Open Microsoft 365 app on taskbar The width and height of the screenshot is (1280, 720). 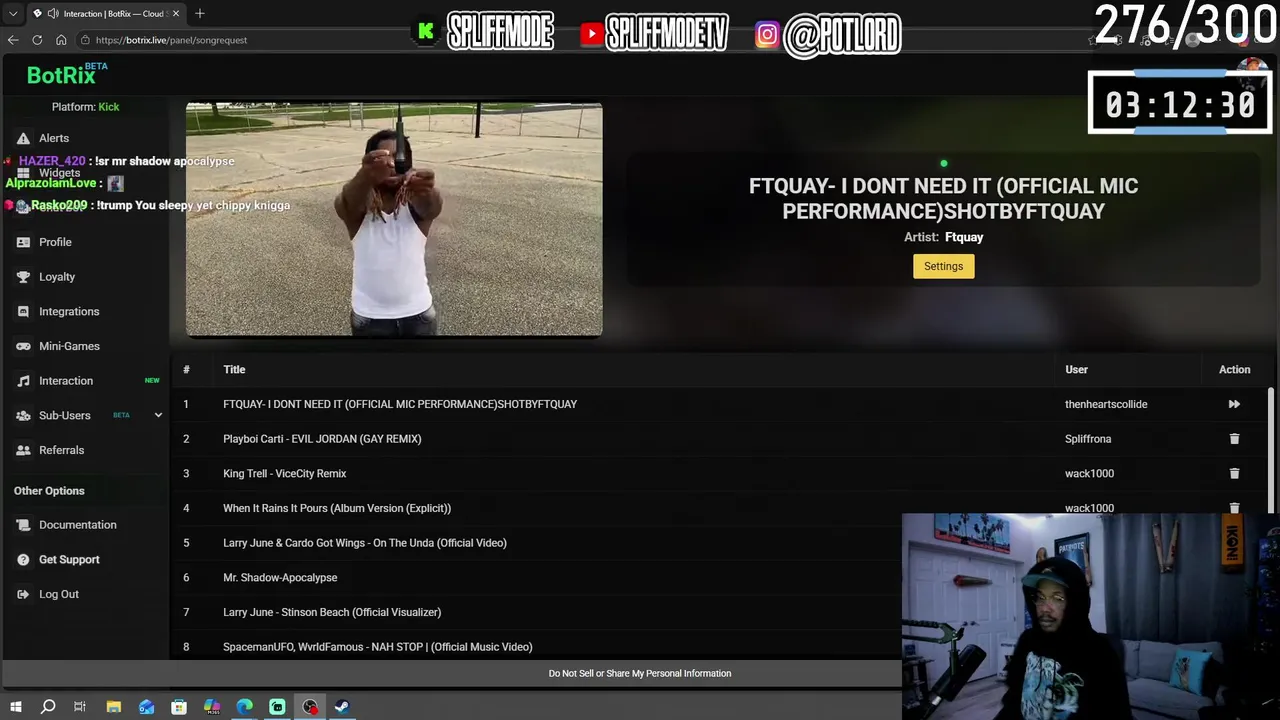tap(212, 707)
